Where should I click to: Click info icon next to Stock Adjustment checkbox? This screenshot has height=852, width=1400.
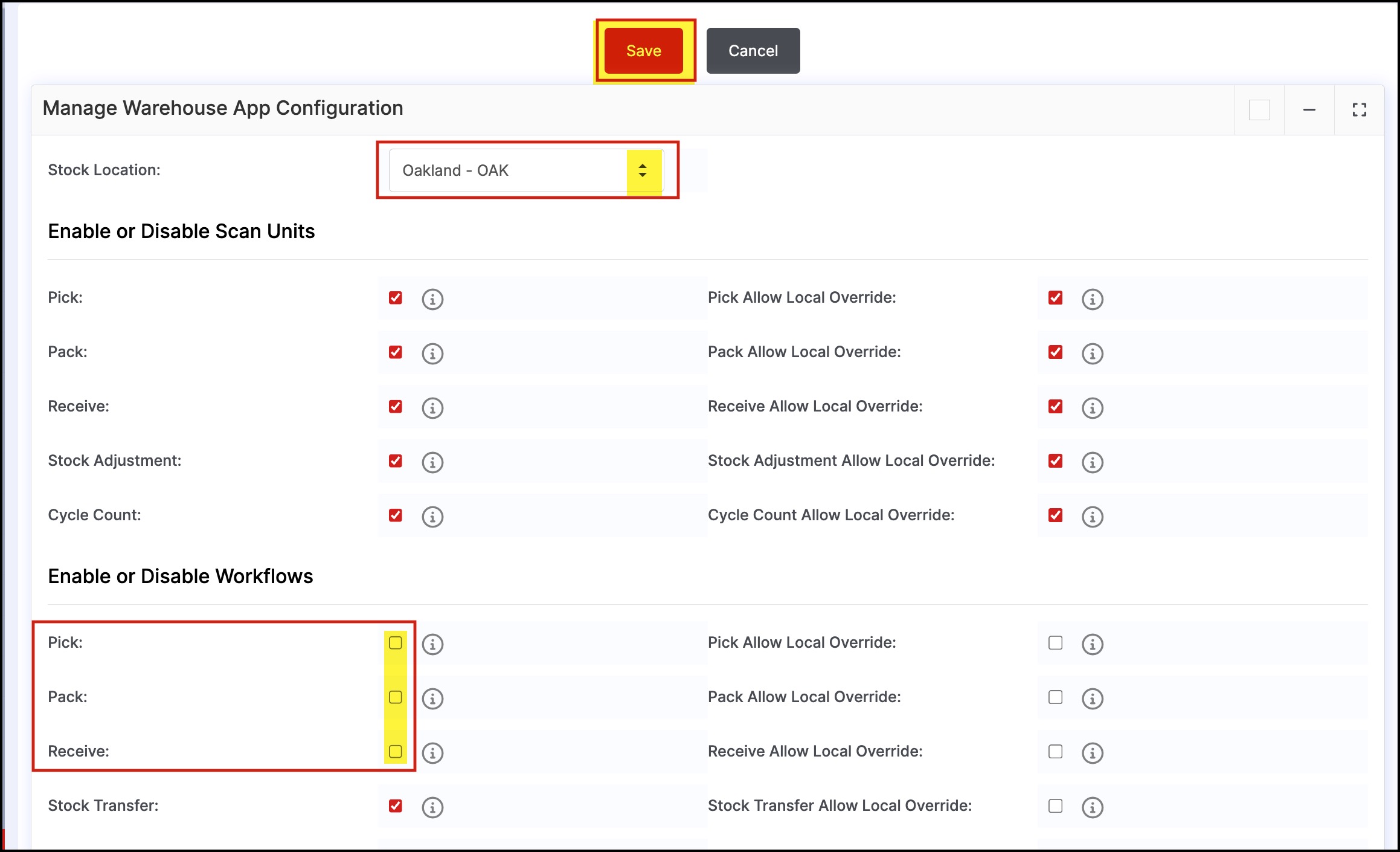pos(432,462)
